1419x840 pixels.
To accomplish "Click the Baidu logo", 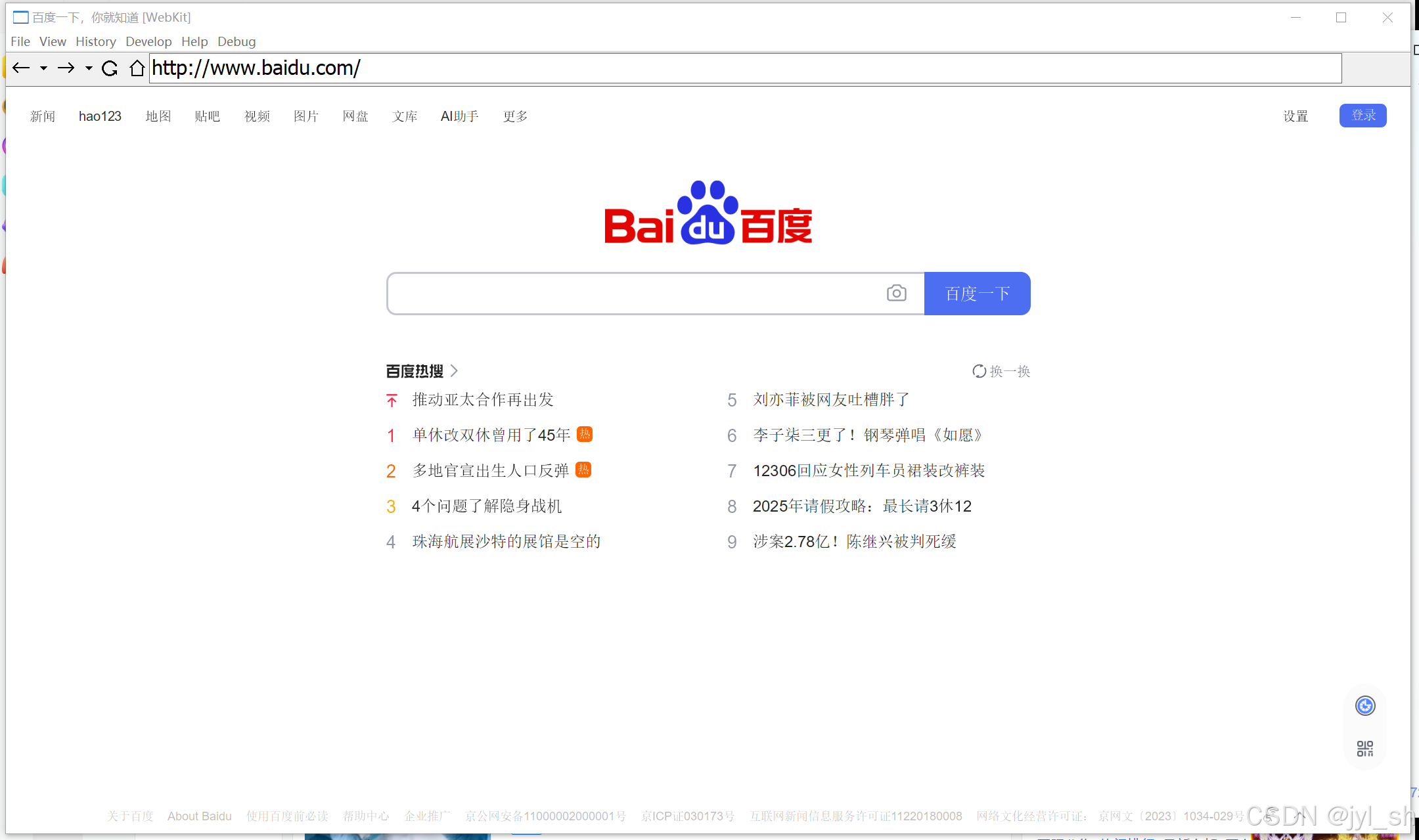I will [x=708, y=213].
